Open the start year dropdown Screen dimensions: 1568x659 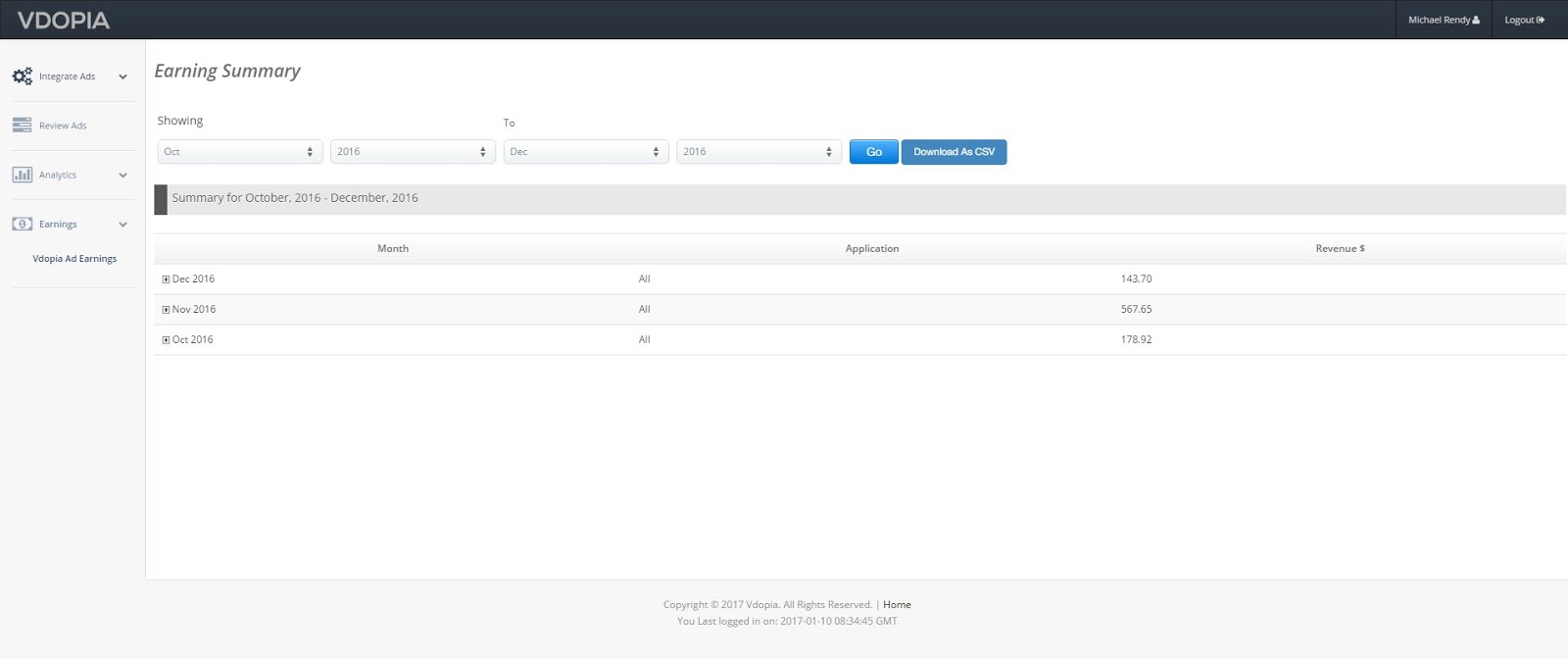(413, 152)
